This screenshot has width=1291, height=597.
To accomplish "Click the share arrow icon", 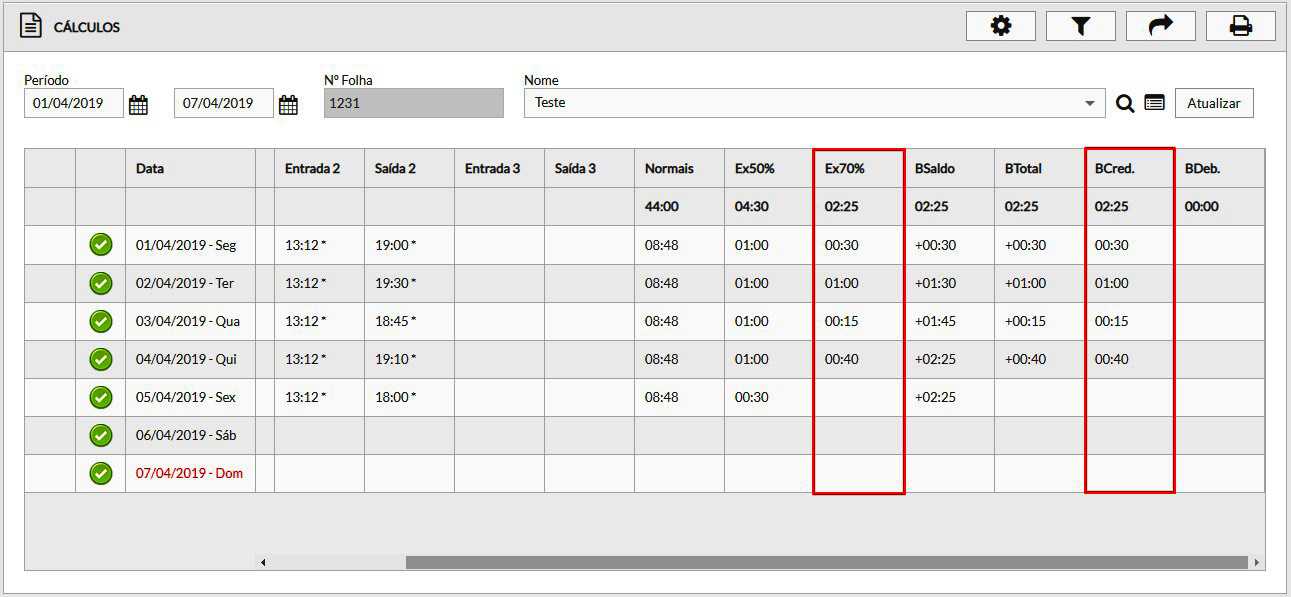I will (x=1160, y=27).
